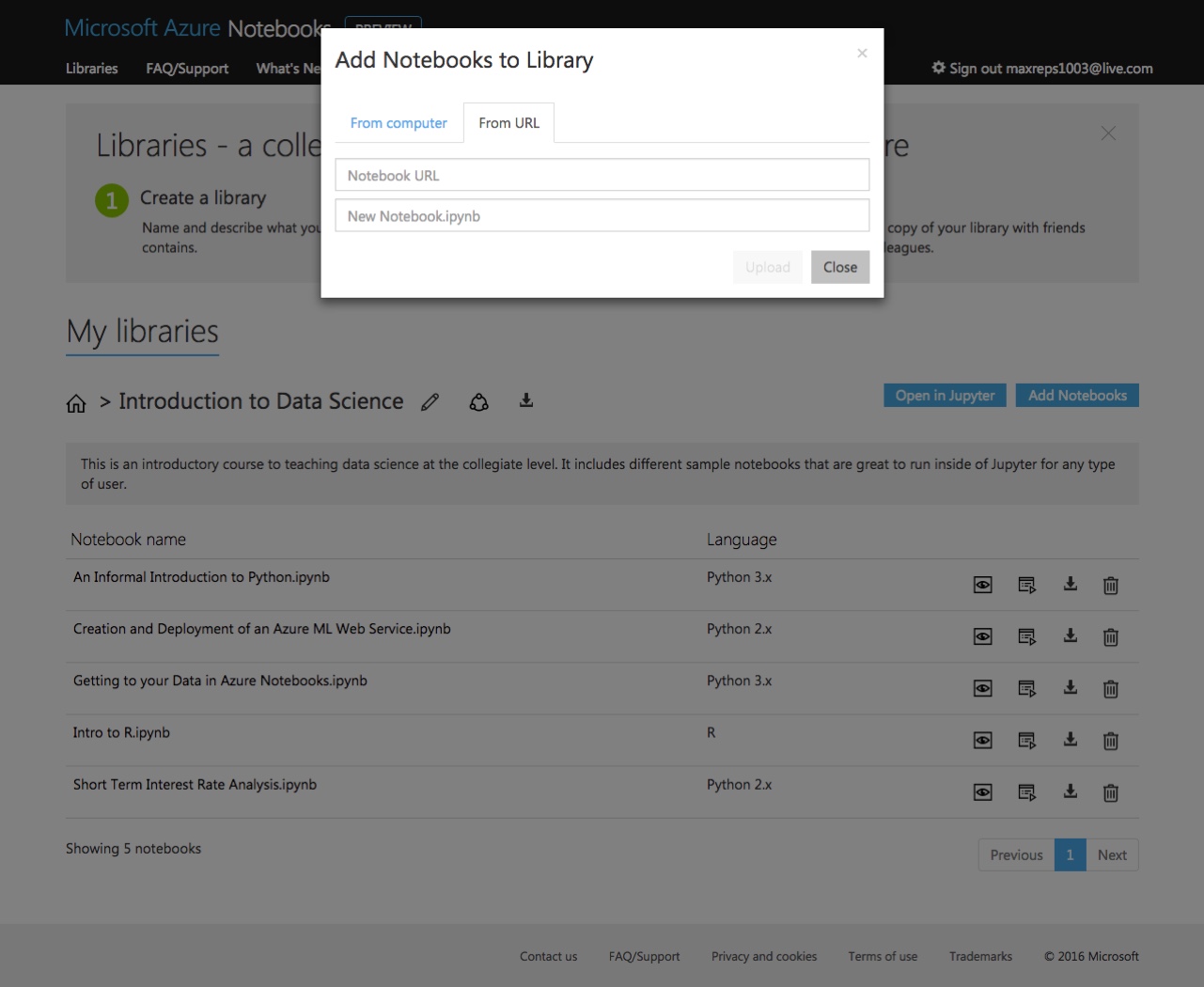Click the Close button in dialog
This screenshot has width=1204, height=987.
pos(840,267)
